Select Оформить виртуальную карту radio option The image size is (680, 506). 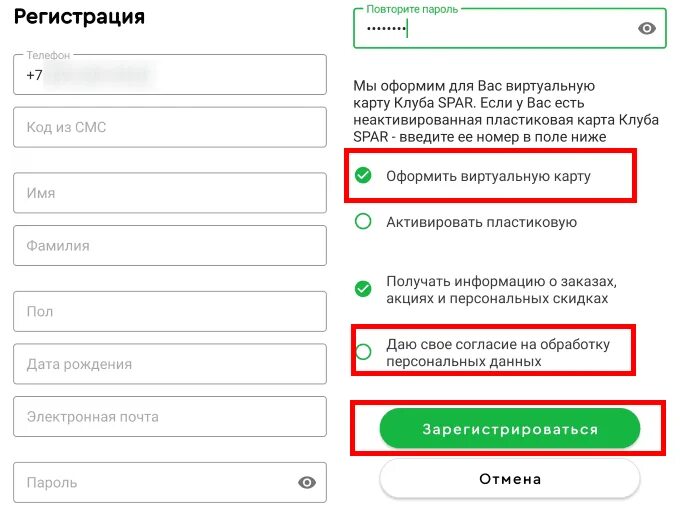363,175
